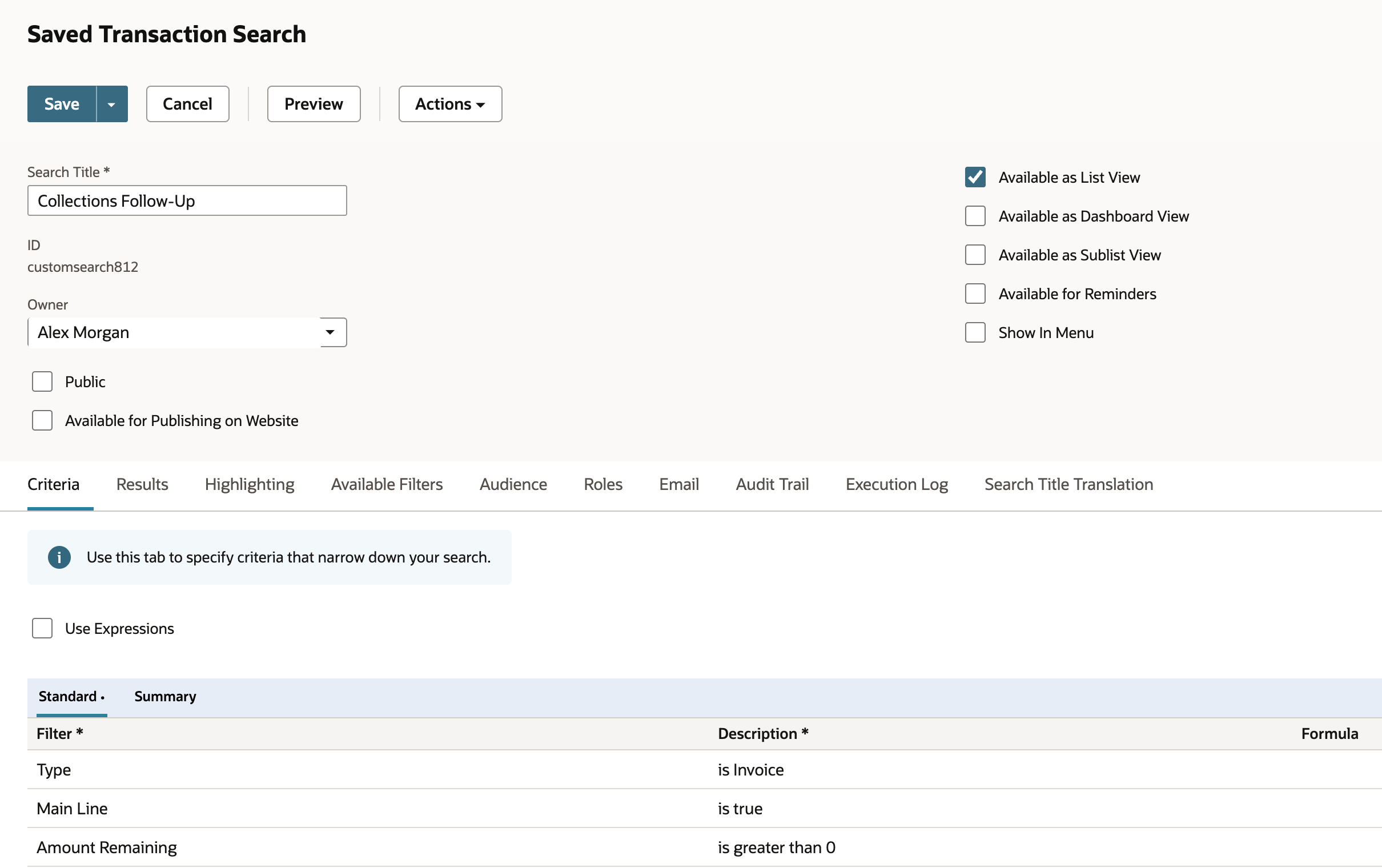
Task: Click the Preview button
Action: [314, 104]
